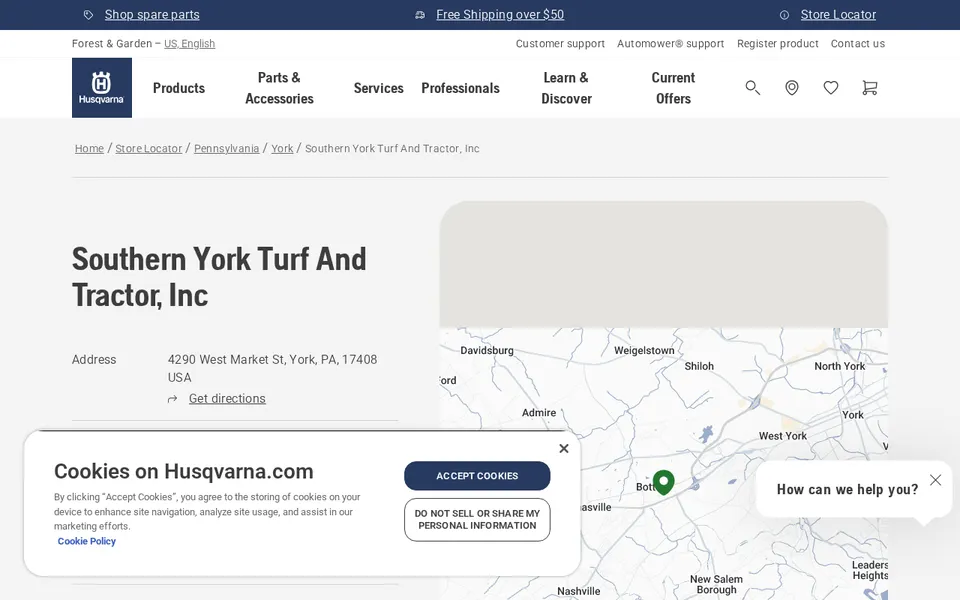Click the Nashville label on the map
This screenshot has height=600, width=960.
tap(579, 591)
